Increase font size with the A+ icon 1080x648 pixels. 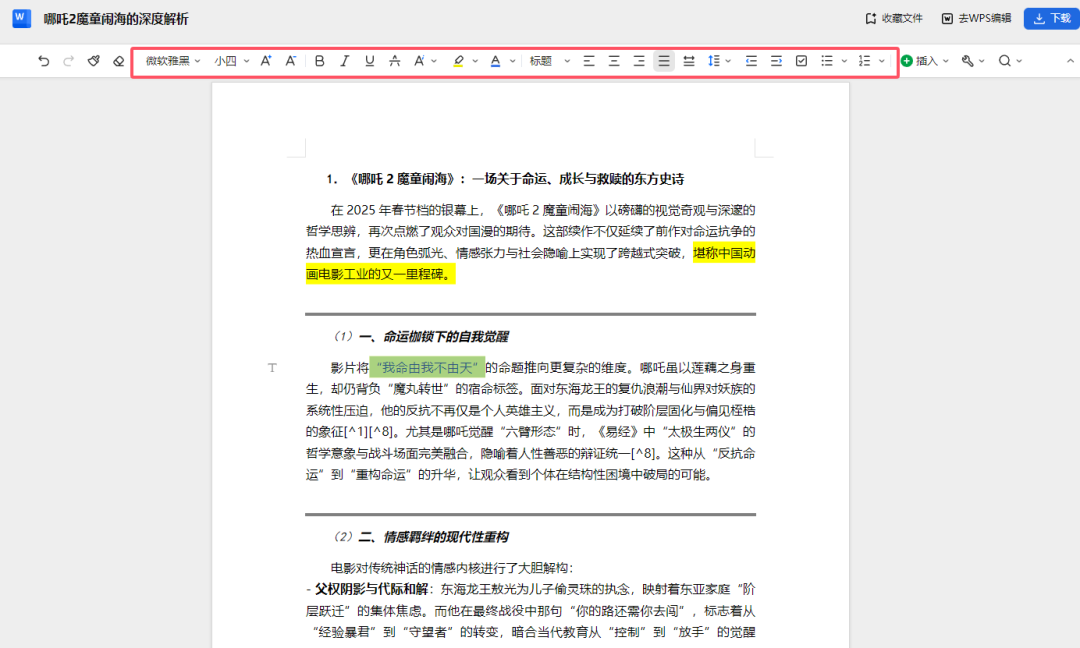pyautogui.click(x=266, y=61)
